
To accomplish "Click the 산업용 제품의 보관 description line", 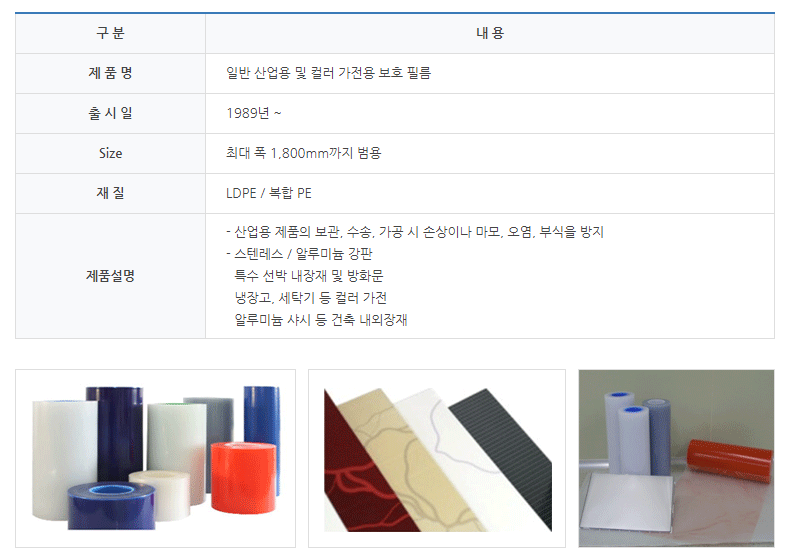I will pyautogui.click(x=415, y=232).
